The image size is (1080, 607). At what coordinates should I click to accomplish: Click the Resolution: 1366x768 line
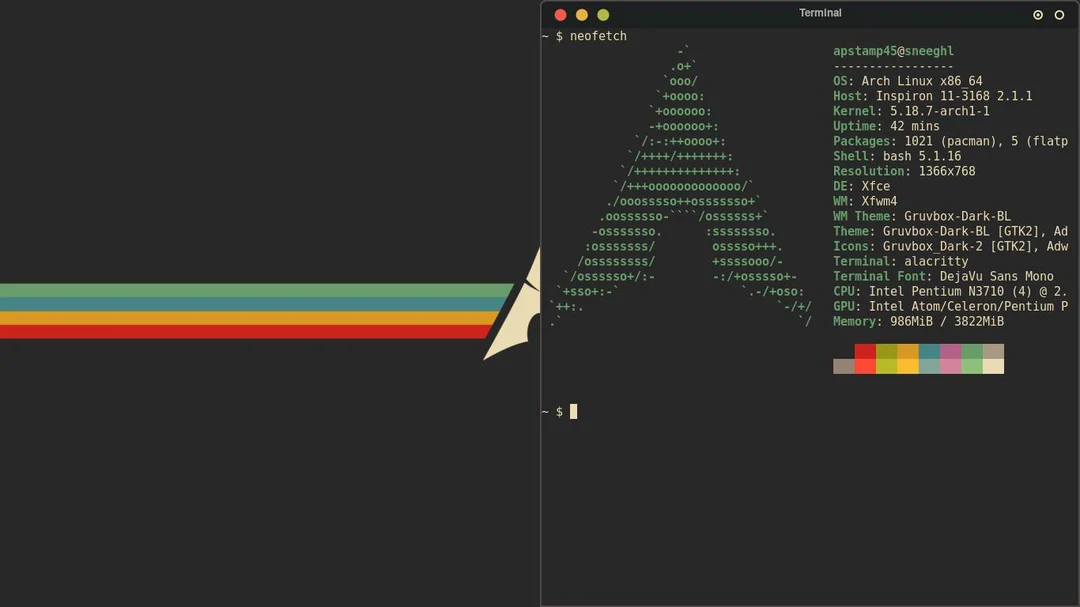point(904,171)
